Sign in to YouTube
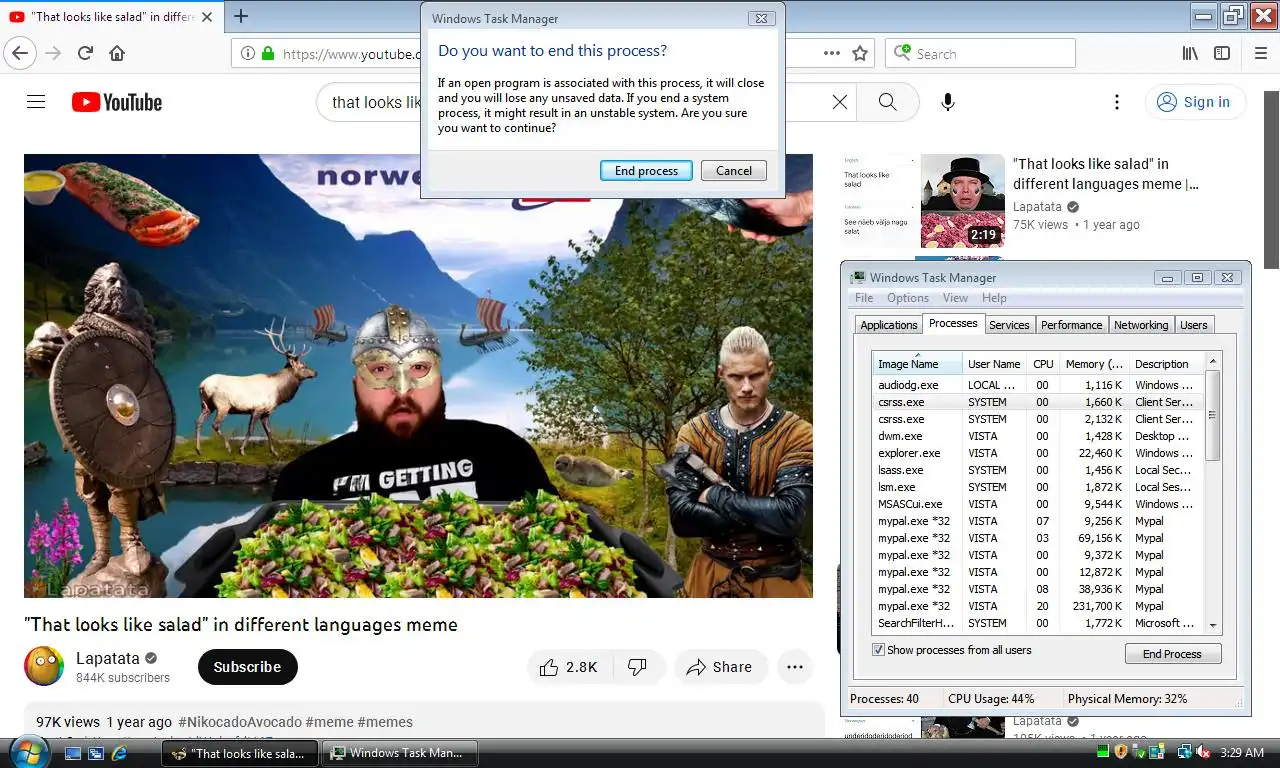The image size is (1280, 768). pyautogui.click(x=1194, y=102)
